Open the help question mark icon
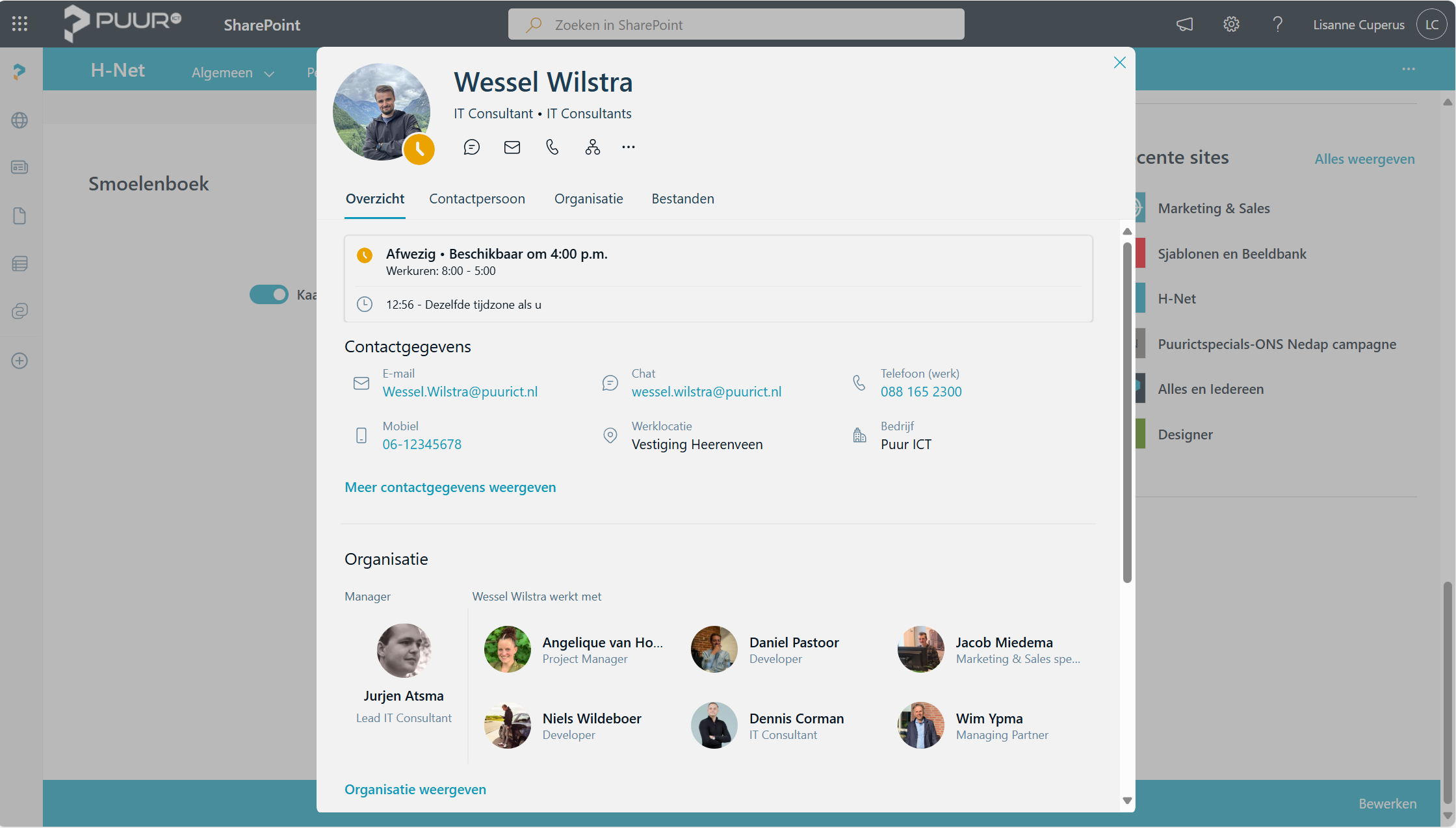 [x=1277, y=25]
